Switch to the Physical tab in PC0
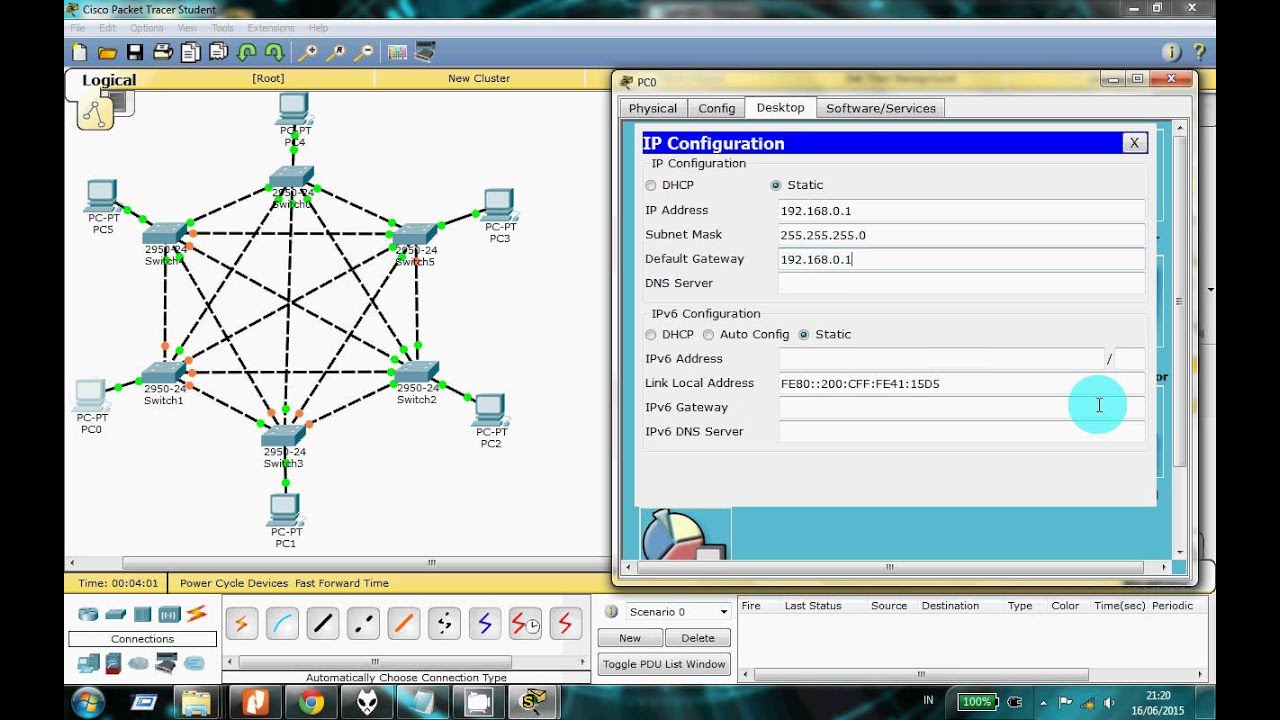Screen dimensions: 1280x720 653,108
